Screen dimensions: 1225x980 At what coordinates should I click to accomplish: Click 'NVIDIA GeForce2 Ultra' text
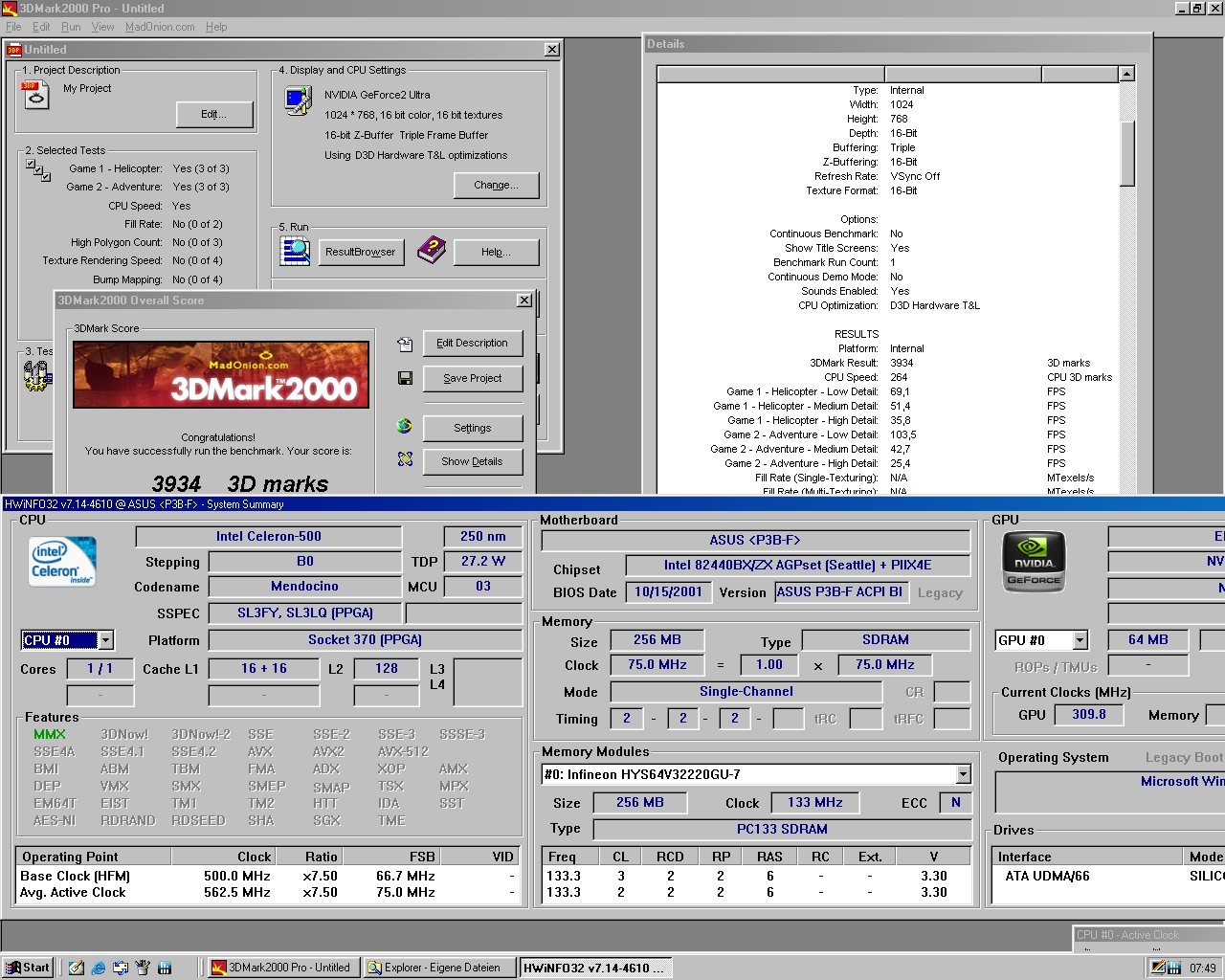point(377,95)
